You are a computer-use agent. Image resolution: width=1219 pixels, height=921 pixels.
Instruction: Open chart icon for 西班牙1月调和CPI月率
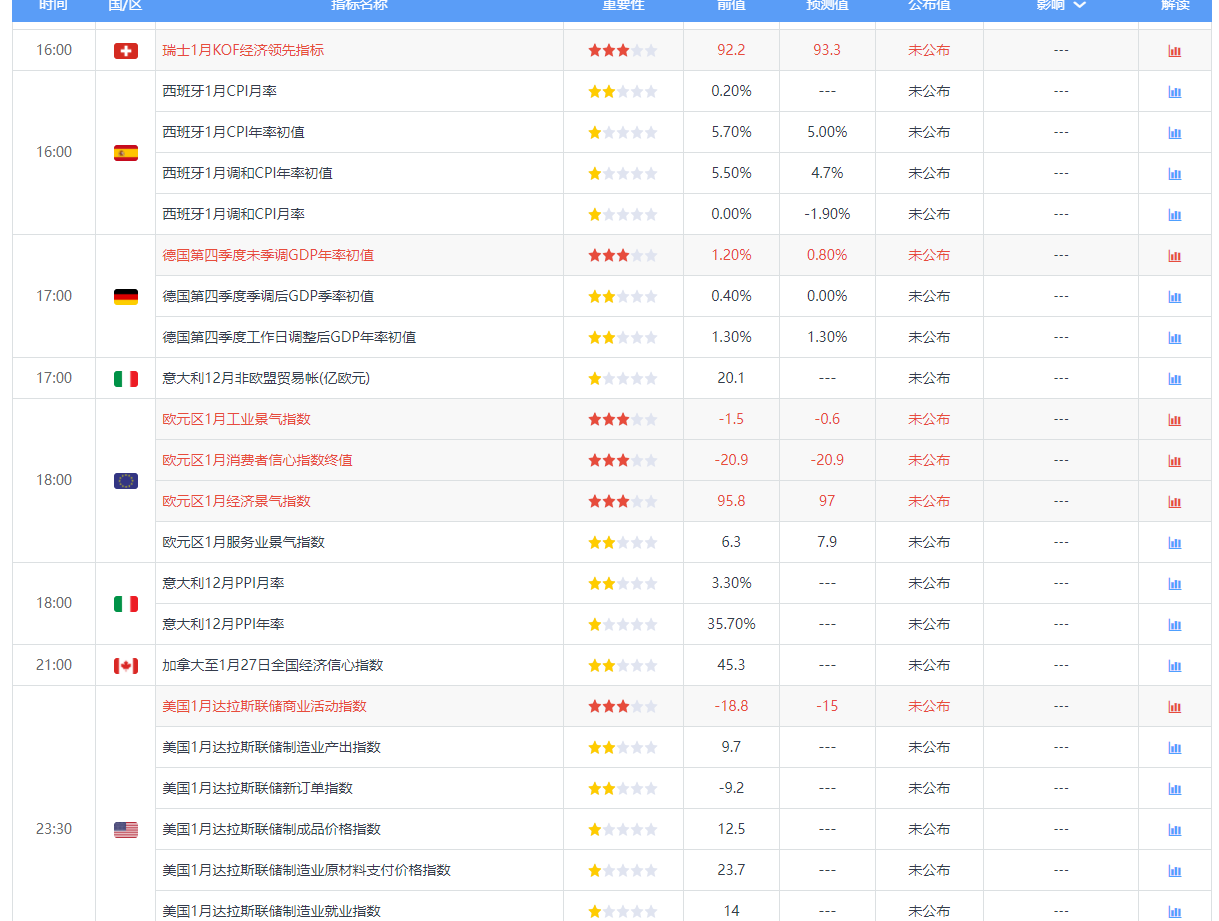[x=1174, y=215]
